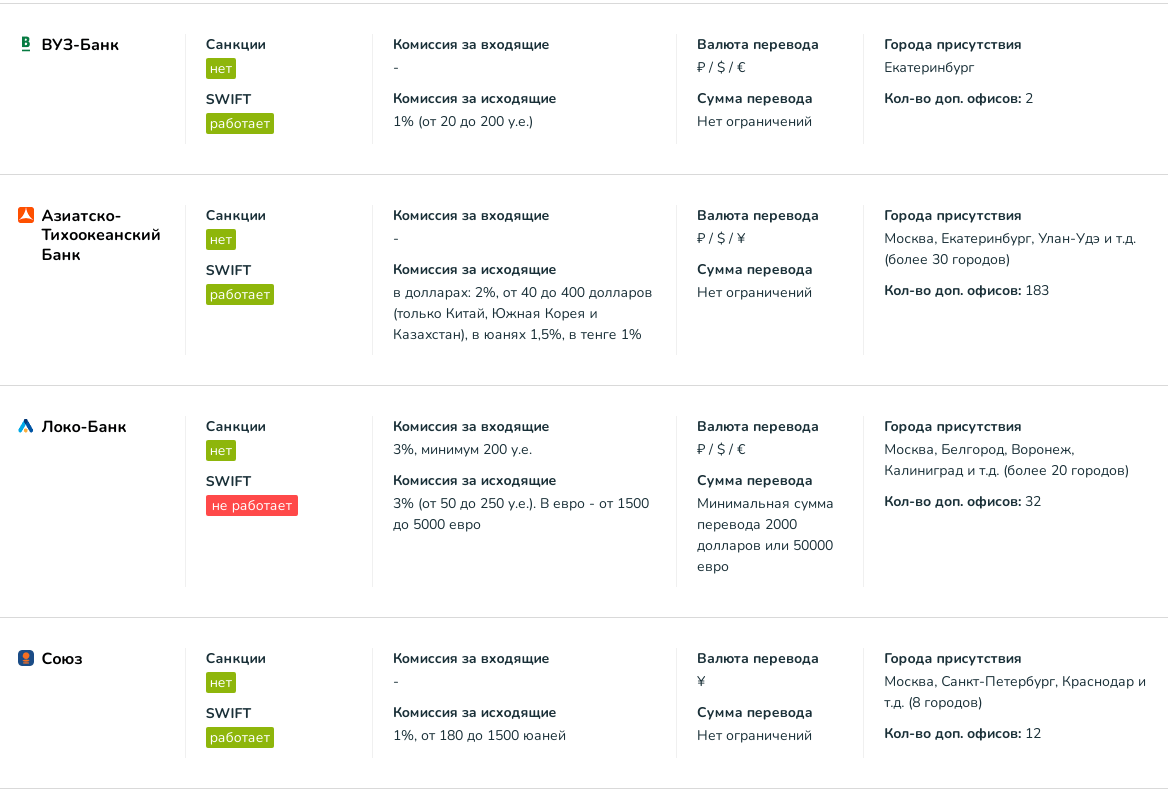
Task: Click the 'нет' sanctions badge for Азиатско-Тихоокеанский Банк
Action: coord(221,240)
